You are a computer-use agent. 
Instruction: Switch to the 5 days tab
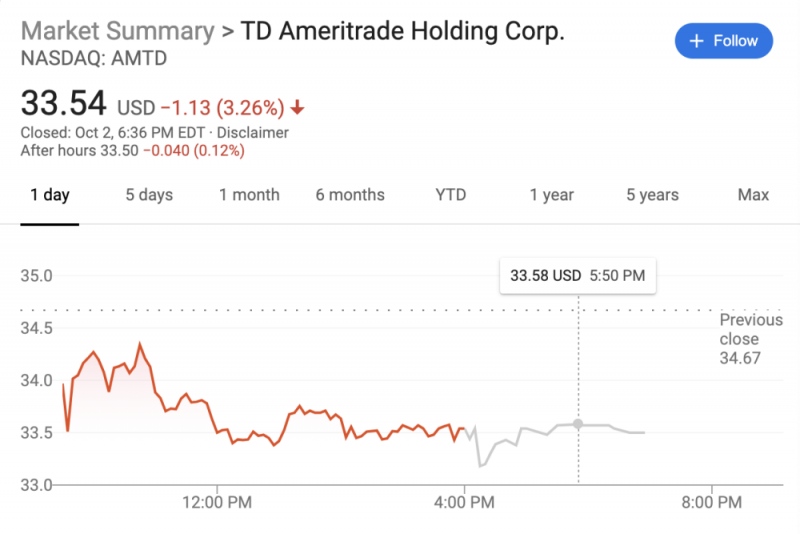[x=149, y=195]
